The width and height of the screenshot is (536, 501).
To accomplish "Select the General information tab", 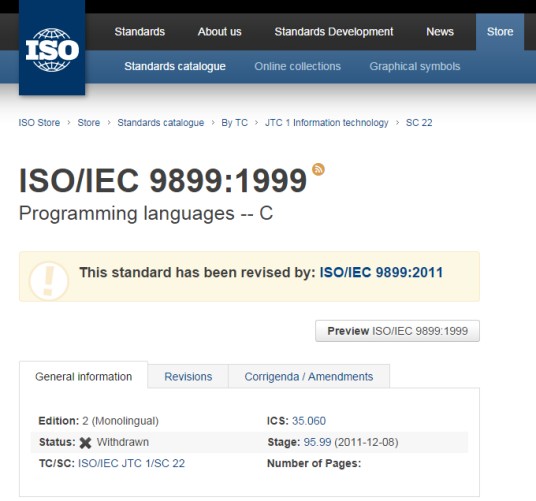I will 83,377.
